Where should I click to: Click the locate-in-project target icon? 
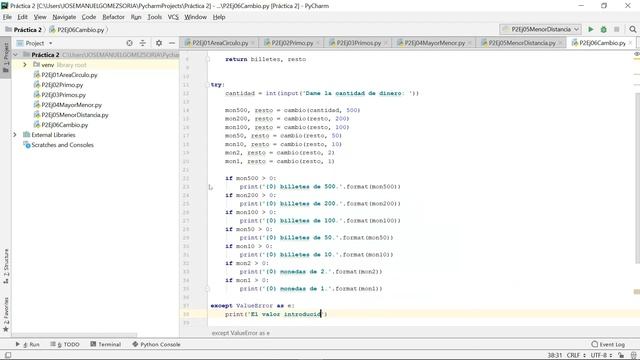(x=129, y=43)
